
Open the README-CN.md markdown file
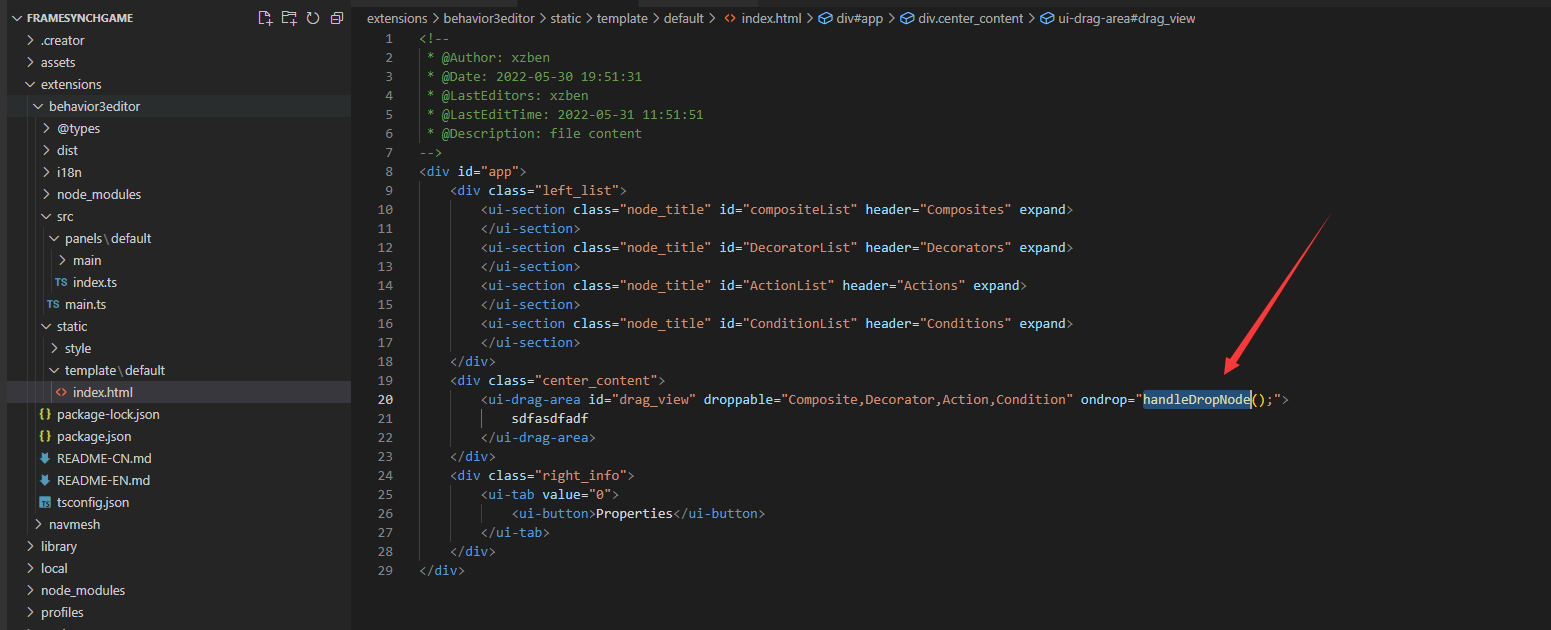(x=103, y=458)
